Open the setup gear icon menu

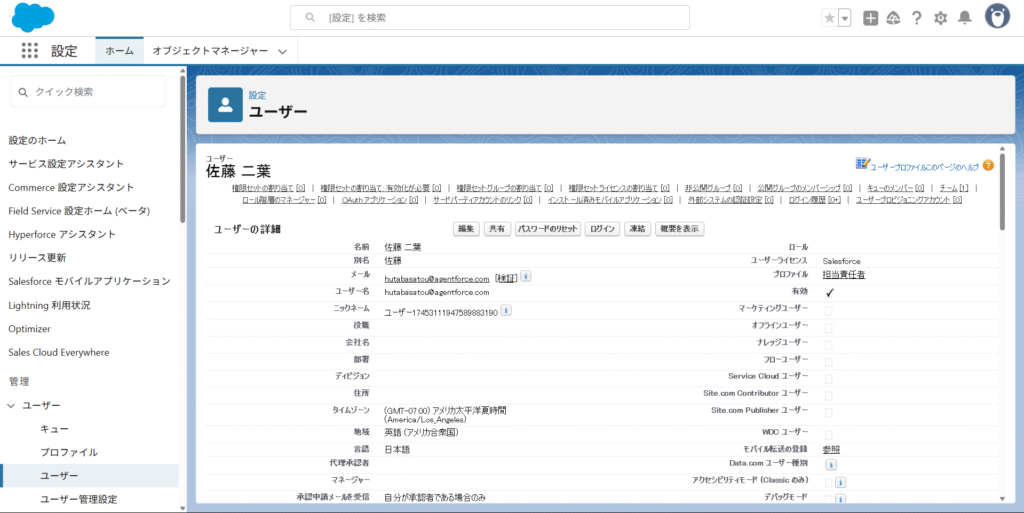940,18
